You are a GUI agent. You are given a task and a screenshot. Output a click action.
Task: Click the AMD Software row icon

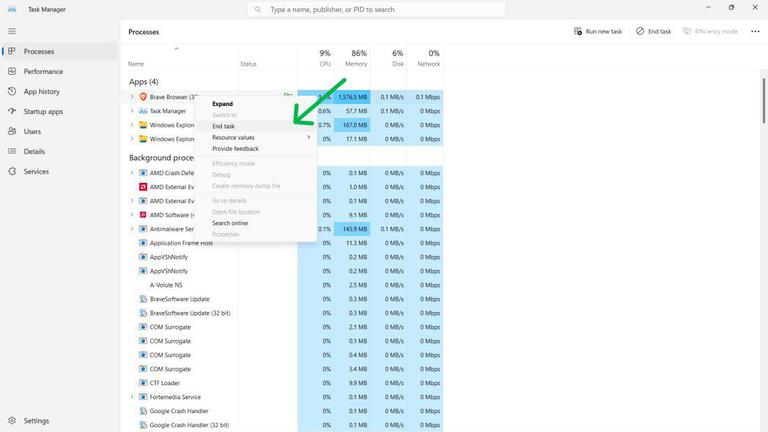coord(143,215)
